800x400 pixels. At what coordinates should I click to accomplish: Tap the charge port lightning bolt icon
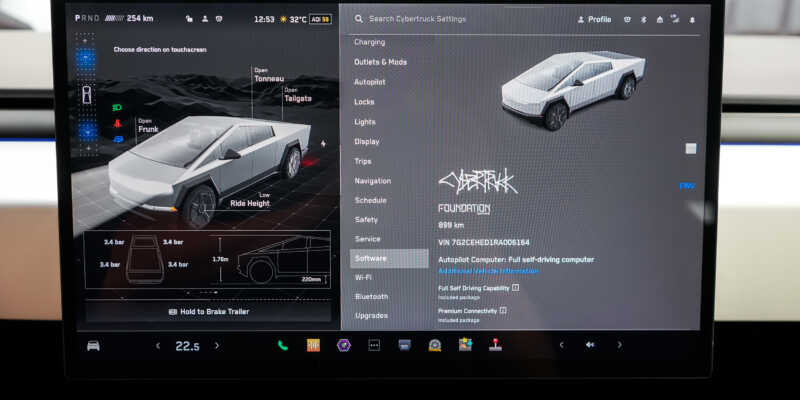323,144
